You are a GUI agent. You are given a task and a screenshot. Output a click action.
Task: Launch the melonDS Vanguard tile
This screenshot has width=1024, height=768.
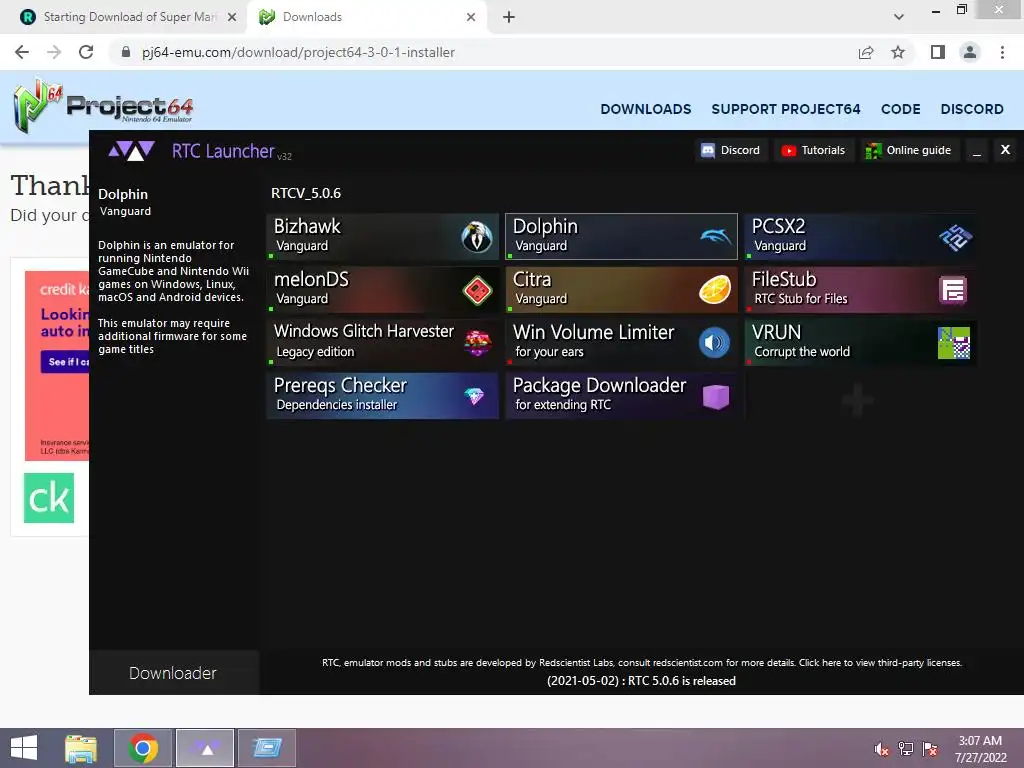pos(383,289)
